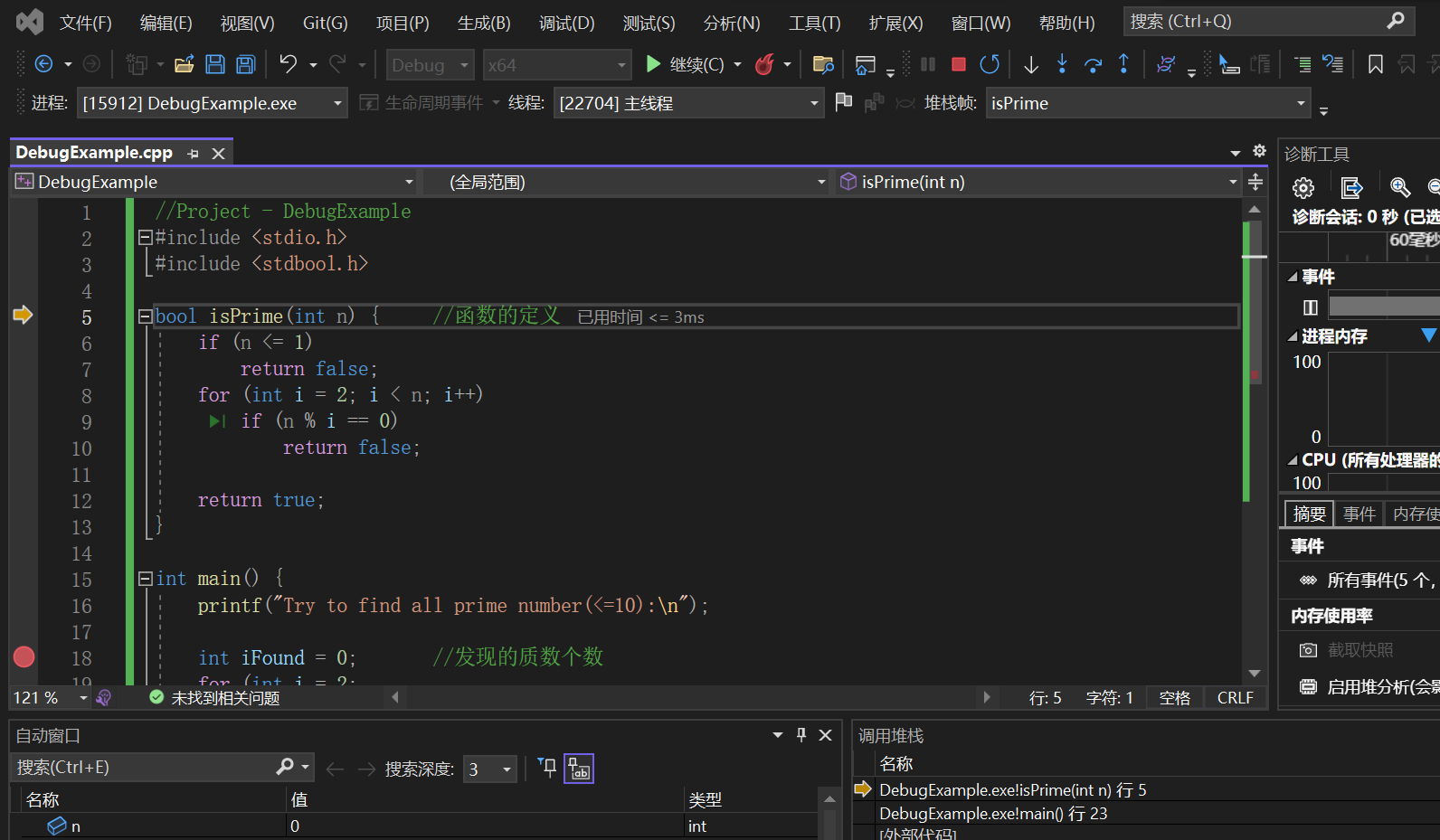Click the 启用堆分析 link

tap(1383, 686)
